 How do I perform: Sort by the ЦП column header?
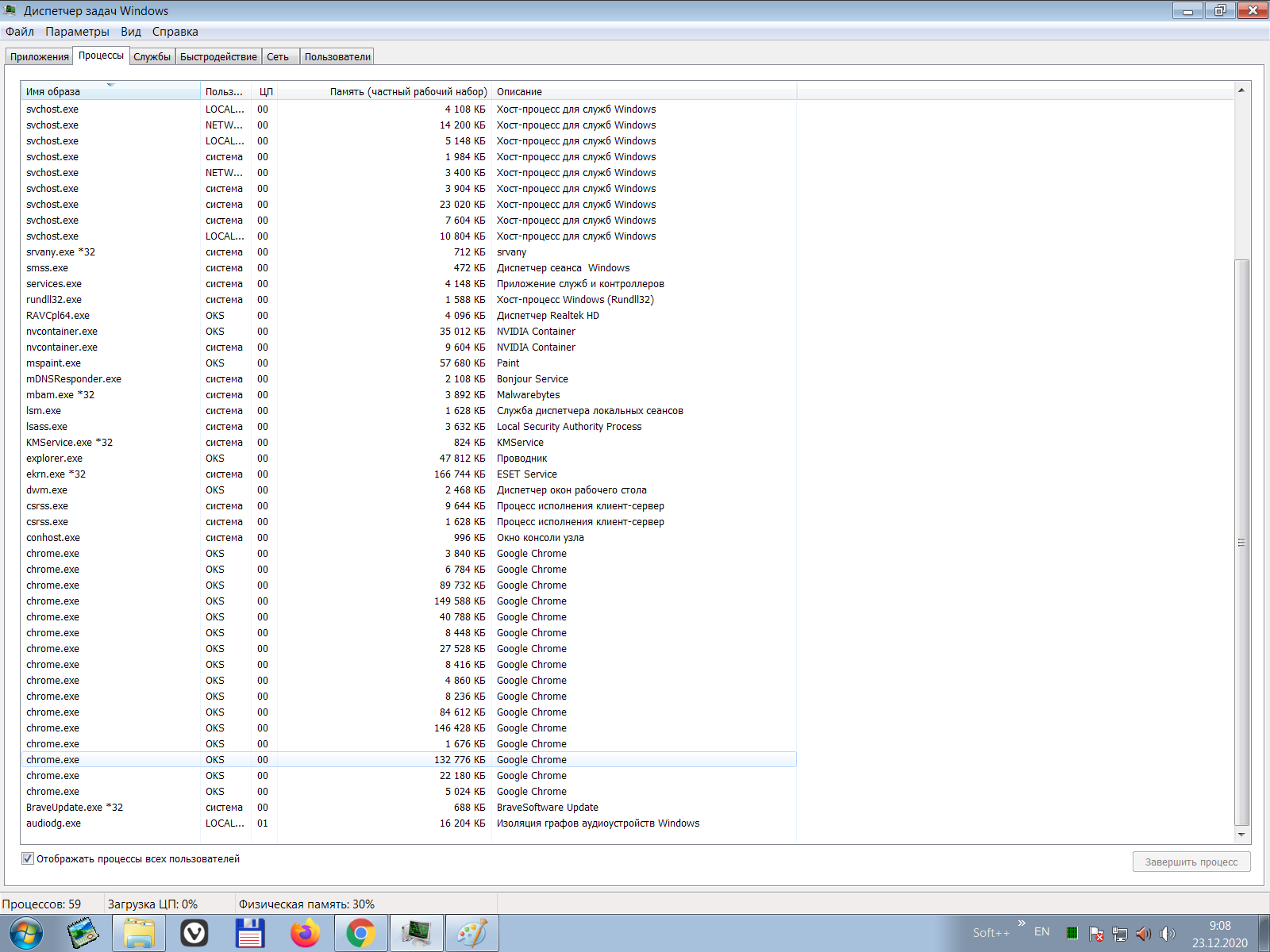[x=264, y=91]
